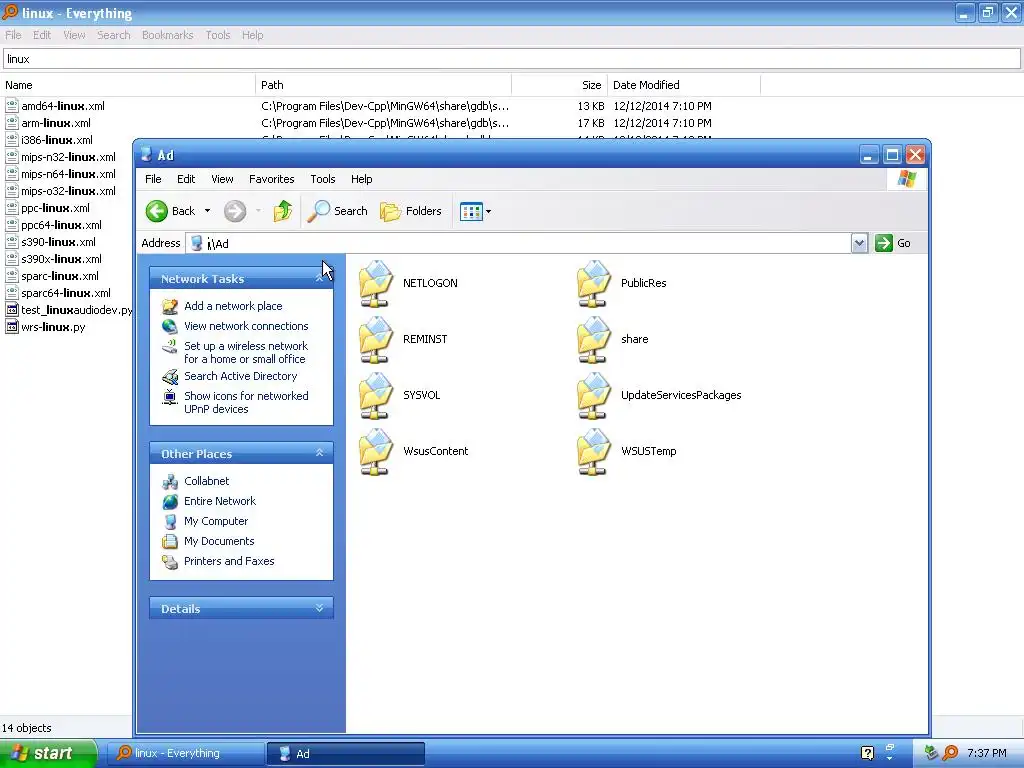The width and height of the screenshot is (1024, 768).
Task: Select the REMINST share icon
Action: click(x=376, y=340)
